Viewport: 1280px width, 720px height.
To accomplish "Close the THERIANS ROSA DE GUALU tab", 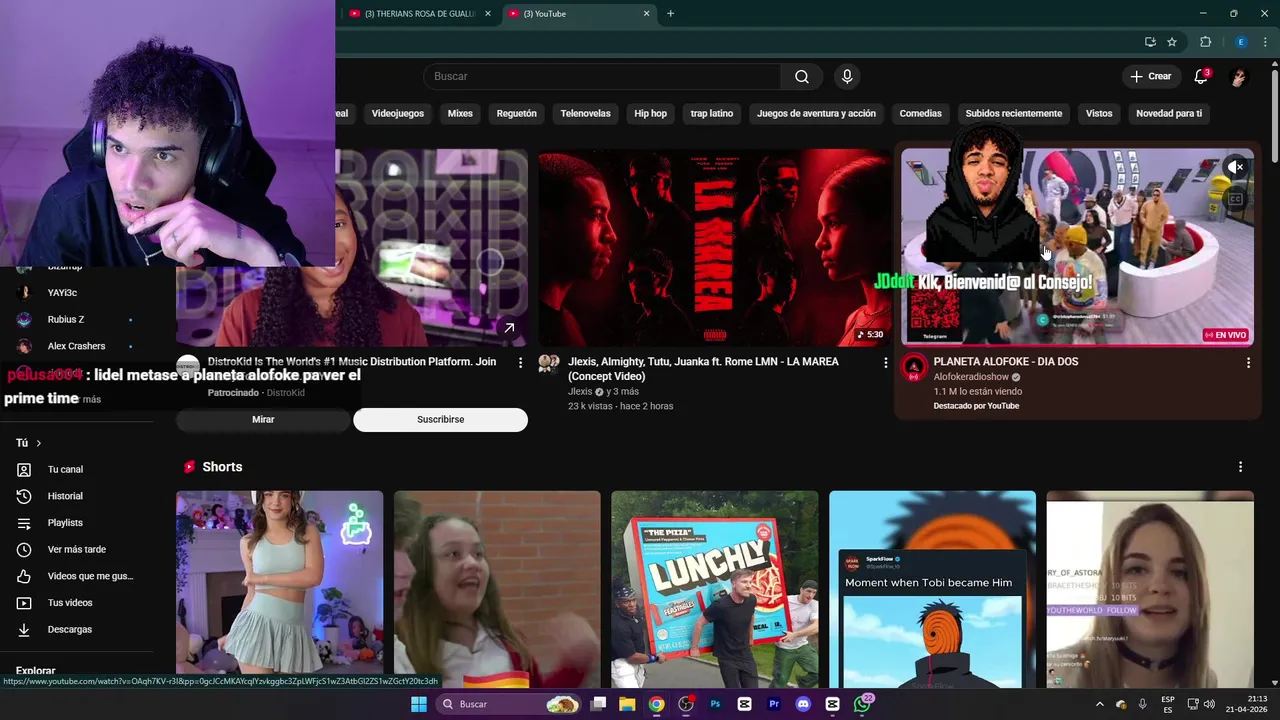I will 488,14.
